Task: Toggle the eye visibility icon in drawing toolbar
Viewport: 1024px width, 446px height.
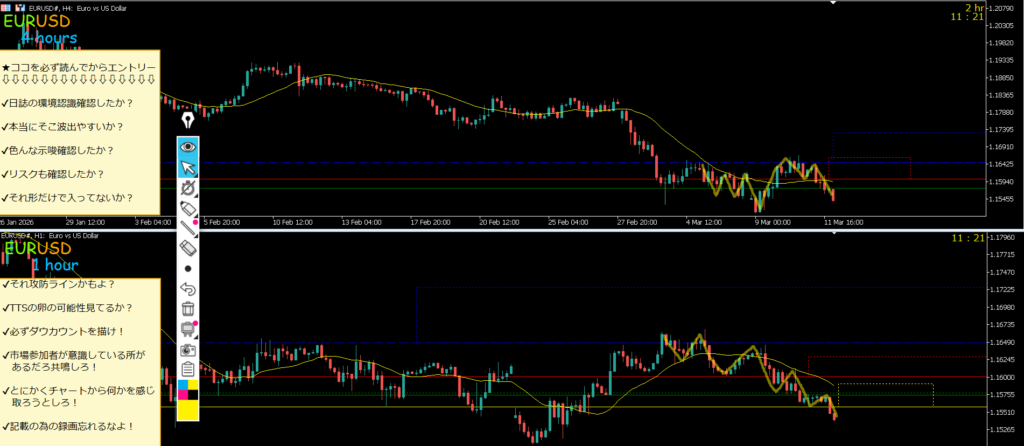Action: click(x=187, y=146)
